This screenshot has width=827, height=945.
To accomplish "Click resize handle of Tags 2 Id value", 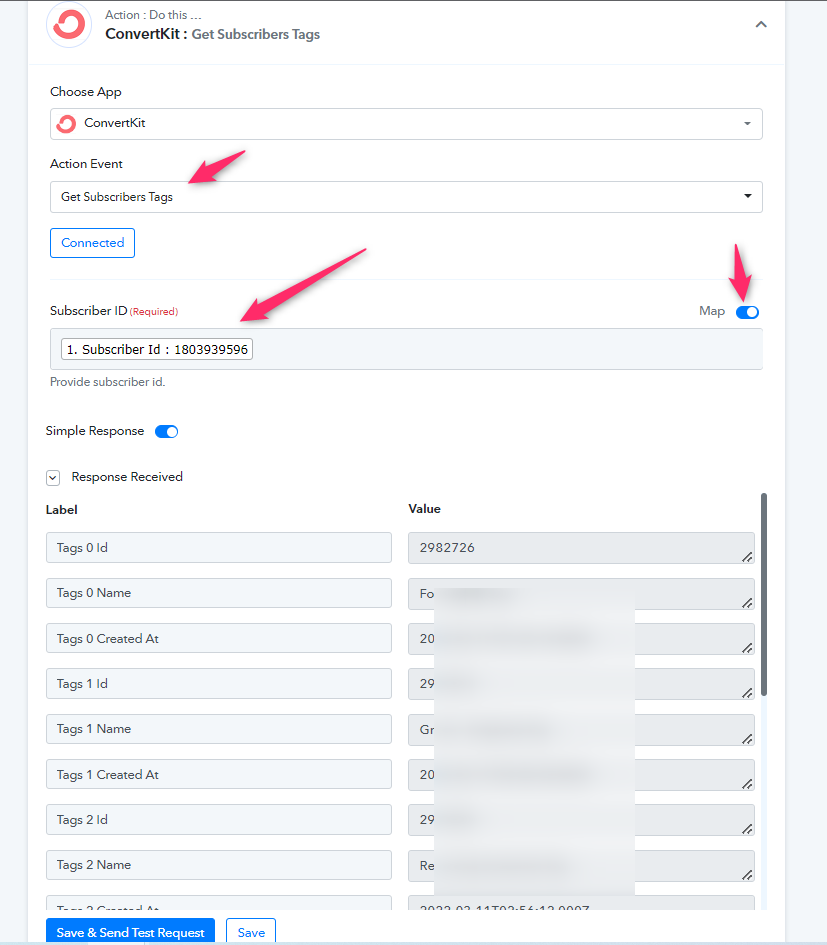I will pos(747,829).
